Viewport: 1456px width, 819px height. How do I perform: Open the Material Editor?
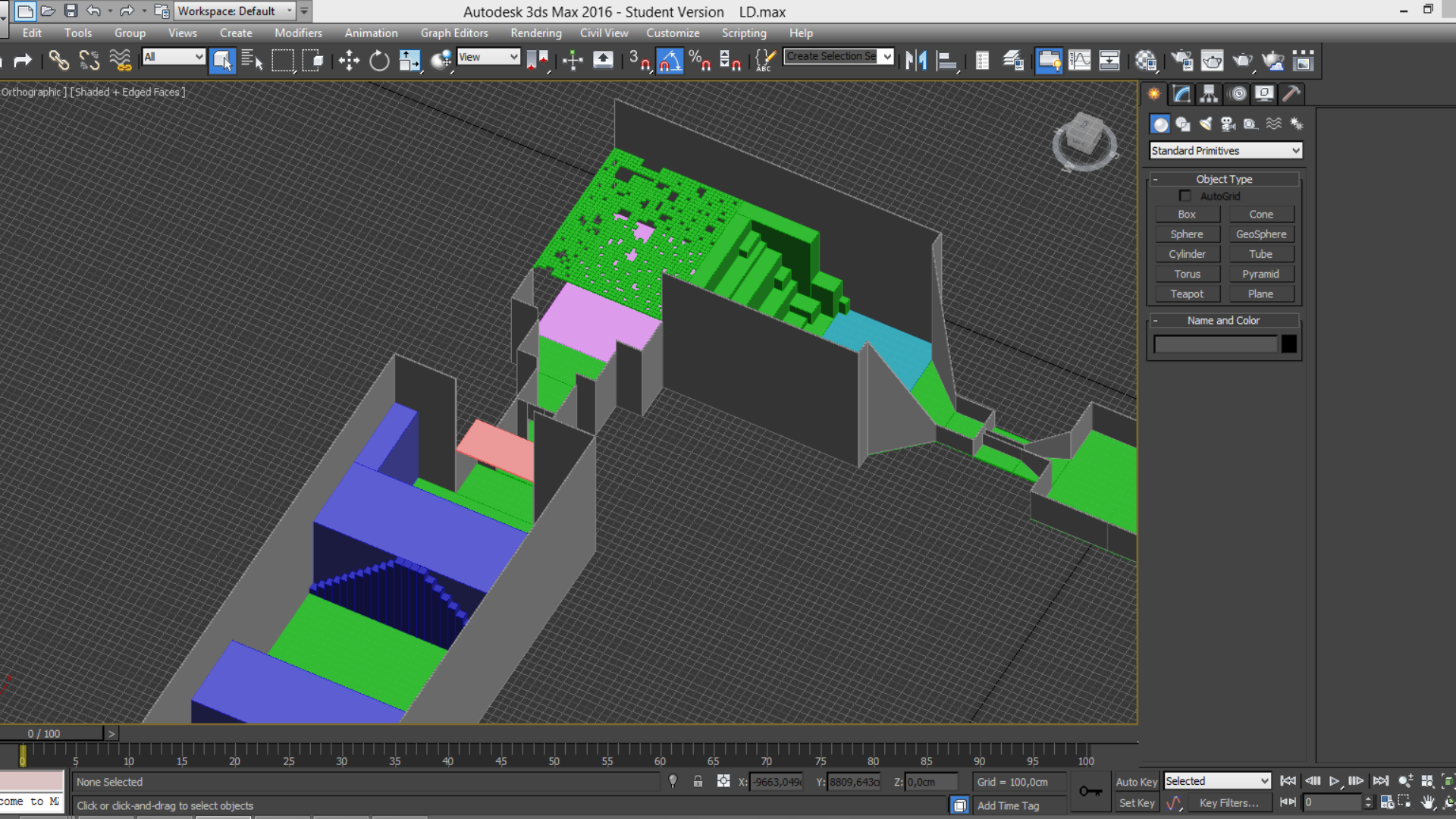tap(1146, 60)
